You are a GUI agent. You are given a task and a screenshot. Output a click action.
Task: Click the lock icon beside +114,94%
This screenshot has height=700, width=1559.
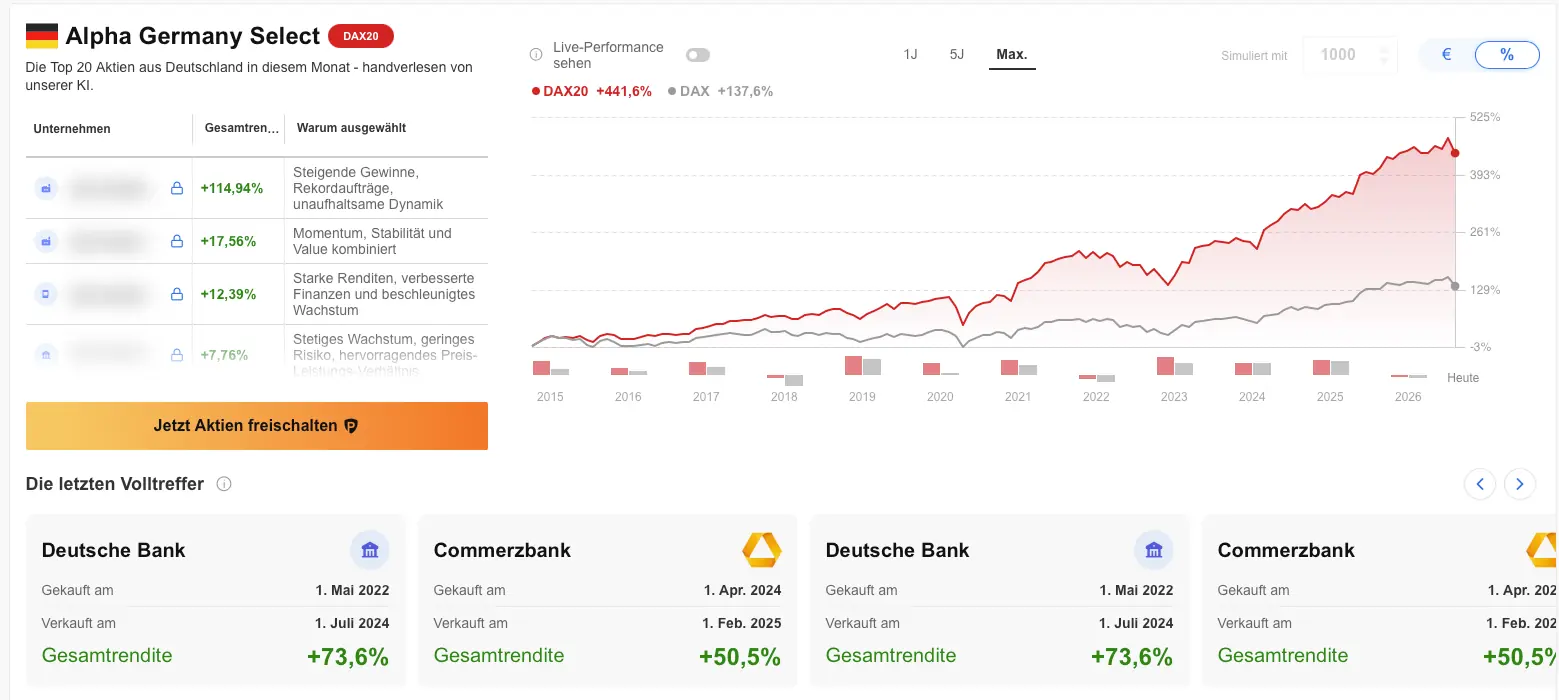point(177,188)
